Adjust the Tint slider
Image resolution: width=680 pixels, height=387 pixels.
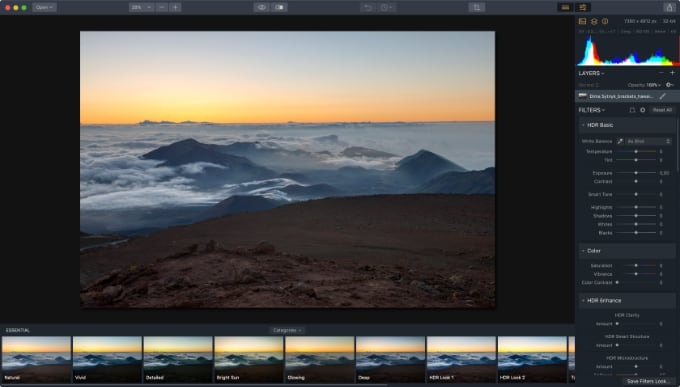[636, 160]
